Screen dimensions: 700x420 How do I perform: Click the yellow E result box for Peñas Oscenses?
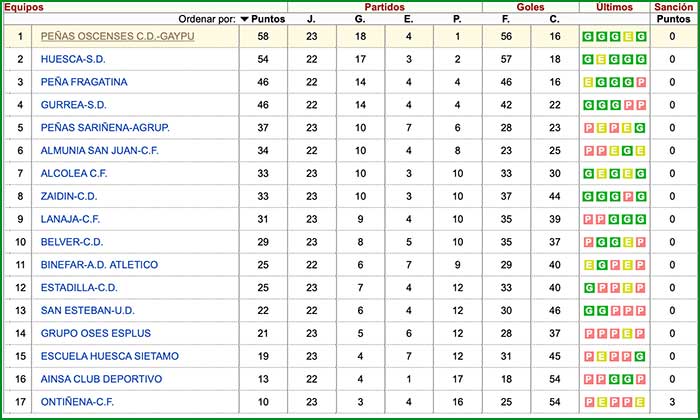pyautogui.click(x=628, y=36)
